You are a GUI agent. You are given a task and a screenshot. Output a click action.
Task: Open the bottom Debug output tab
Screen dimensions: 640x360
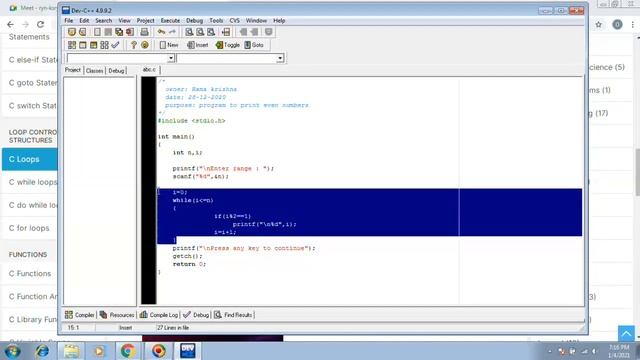[x=196, y=315]
